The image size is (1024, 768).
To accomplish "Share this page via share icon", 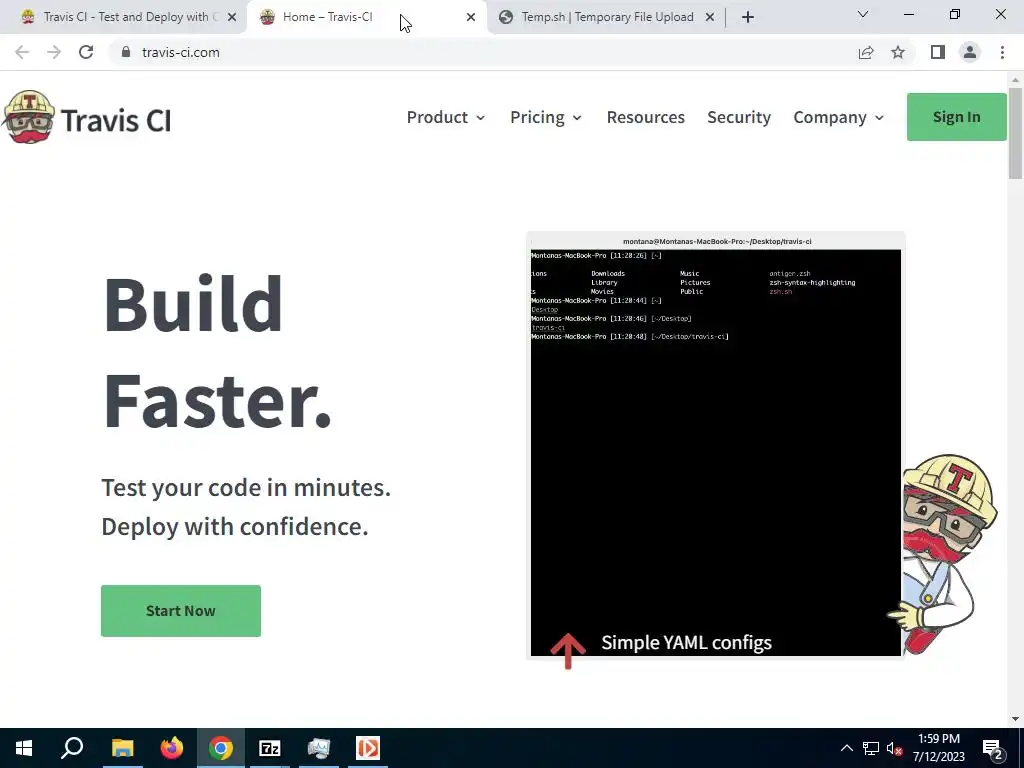I will [866, 52].
